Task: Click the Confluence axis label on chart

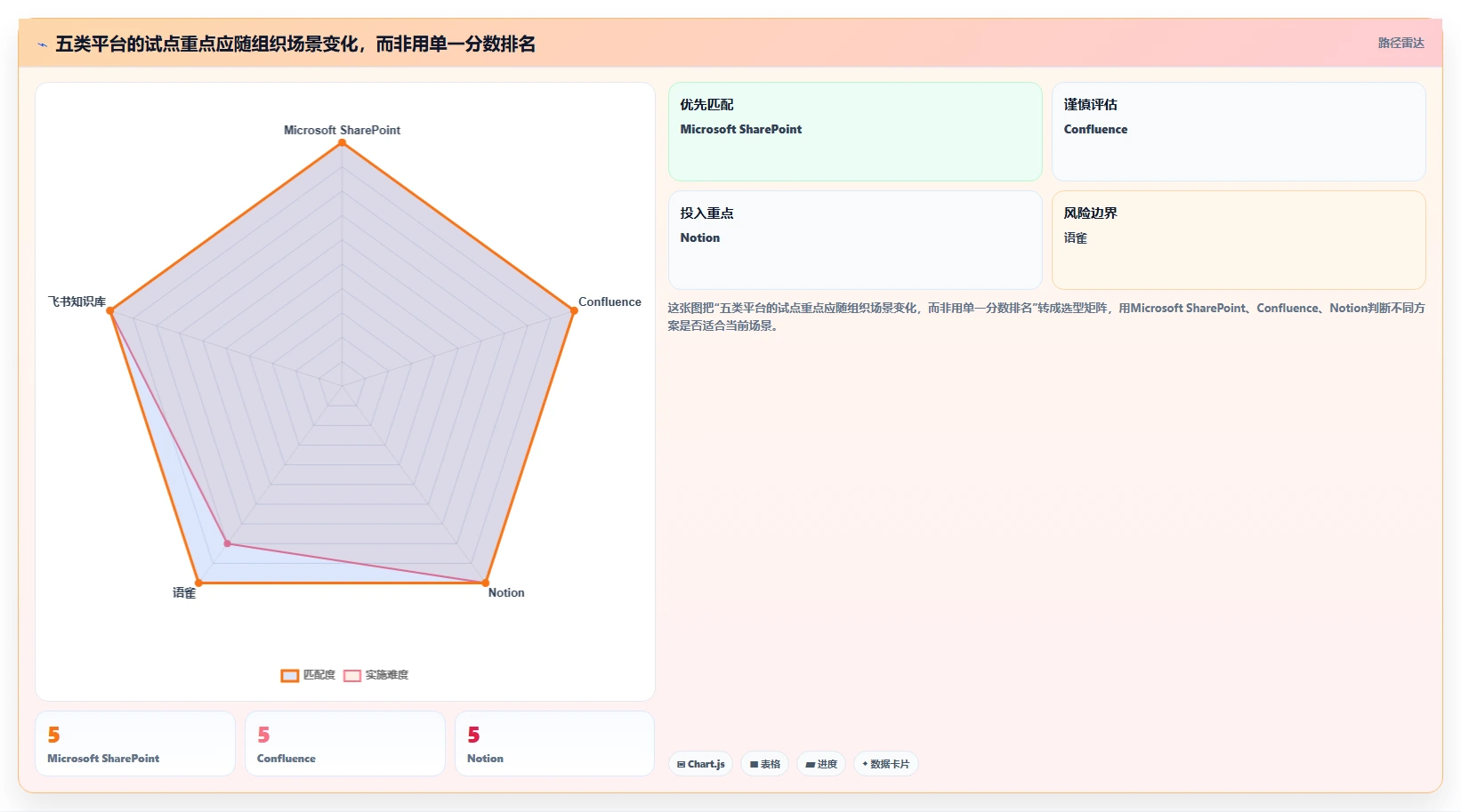Action: click(609, 301)
